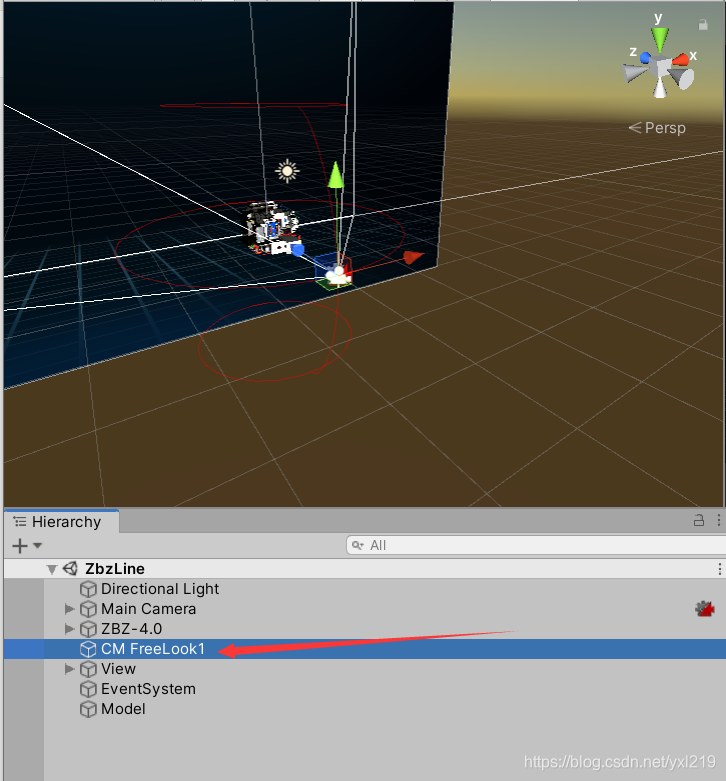Viewport: 726px width, 781px height.
Task: Click the blue Z axis cone on orientation gizmo
Action: point(645,58)
